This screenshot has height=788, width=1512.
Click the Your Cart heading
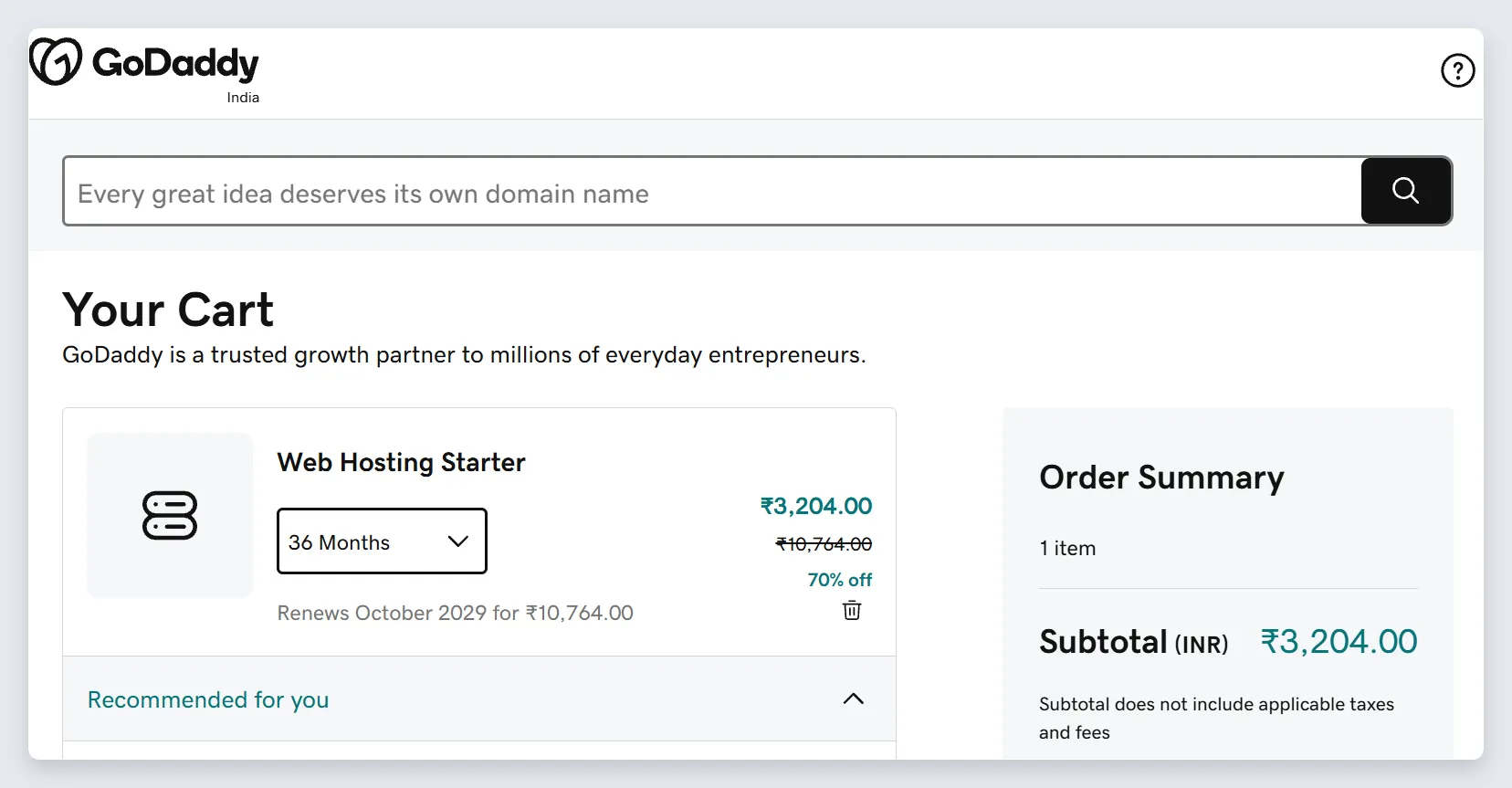[x=168, y=310]
